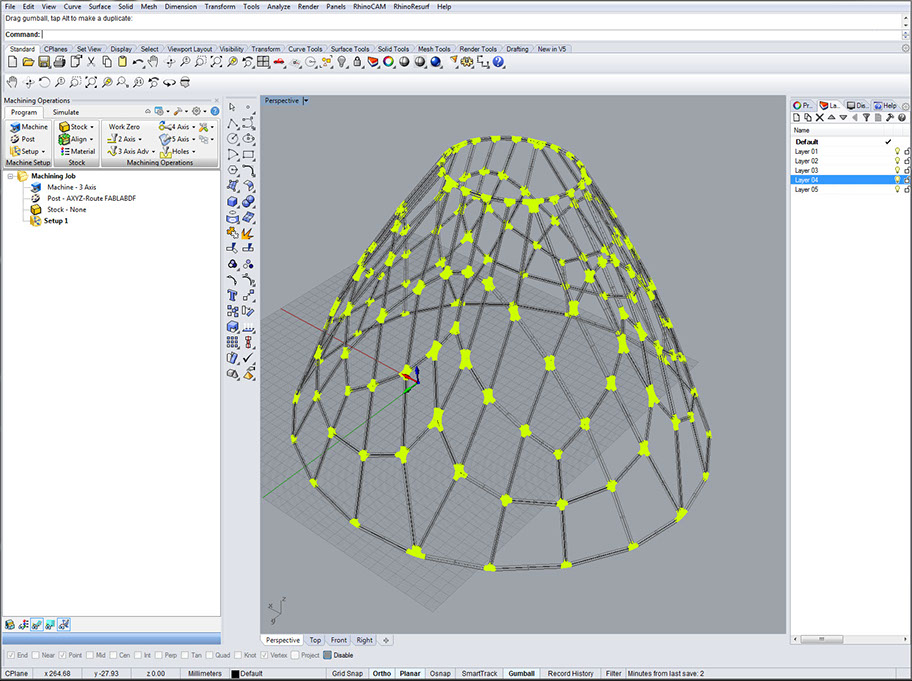Image resolution: width=912 pixels, height=681 pixels.
Task: Open the RhinoCAM menu
Action: pos(369,6)
